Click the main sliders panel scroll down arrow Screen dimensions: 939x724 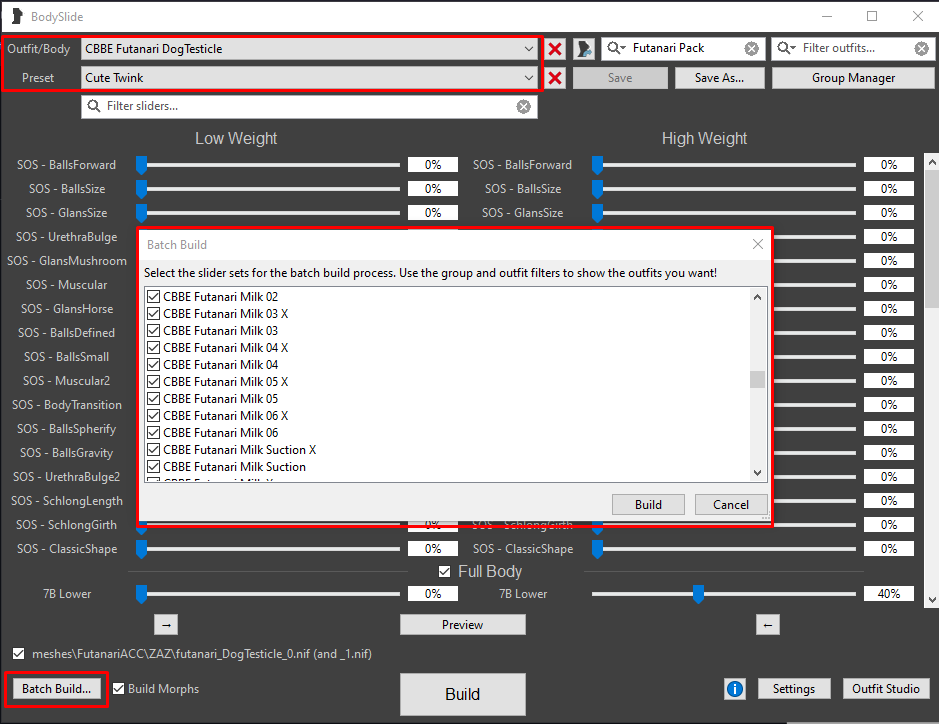pos(931,599)
